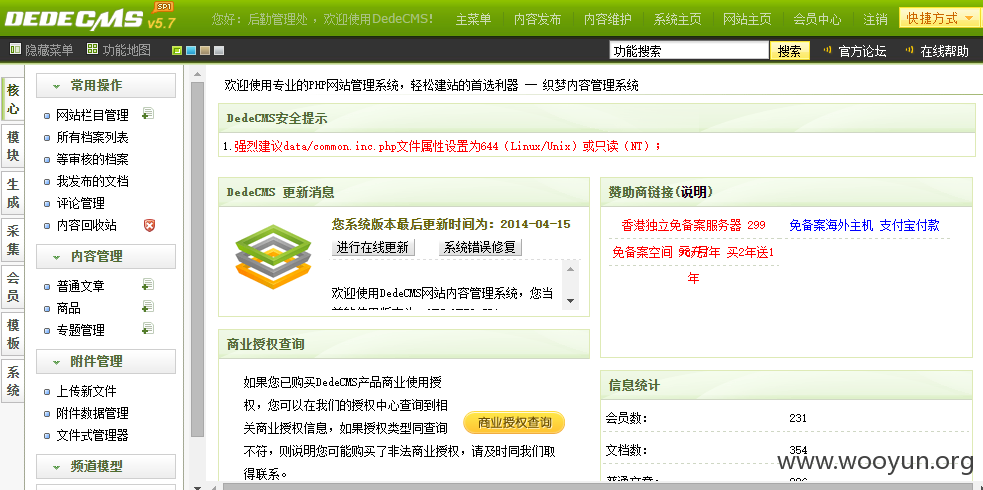Collapse the 频道模型 section

106,466
